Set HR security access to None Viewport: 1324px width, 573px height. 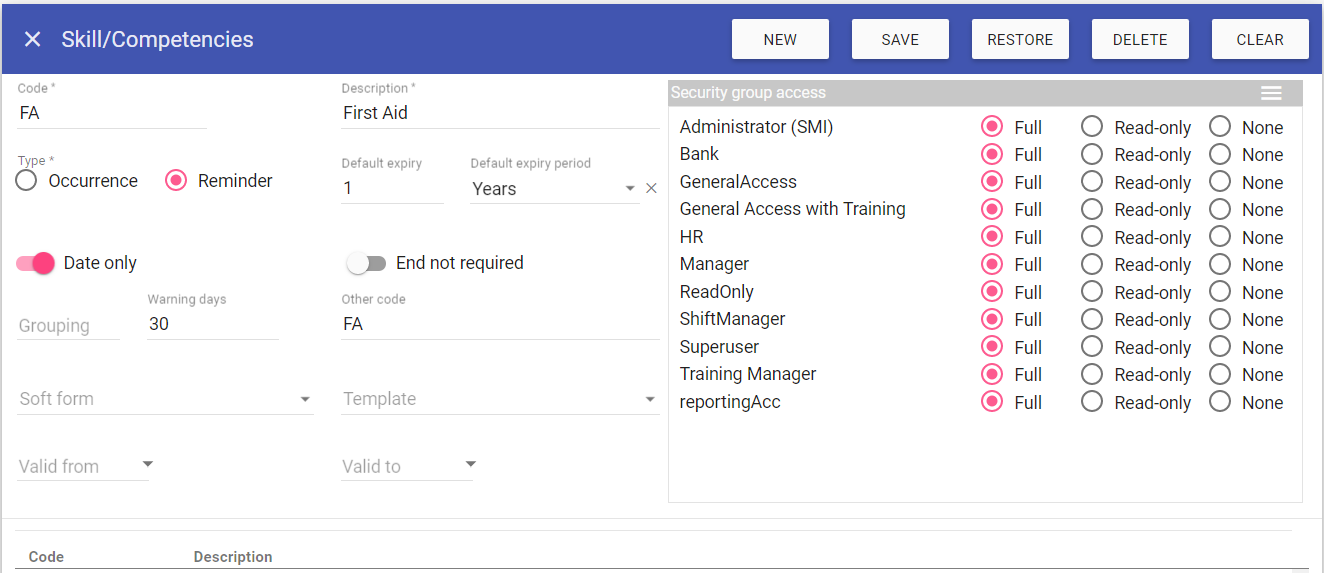click(x=1220, y=237)
